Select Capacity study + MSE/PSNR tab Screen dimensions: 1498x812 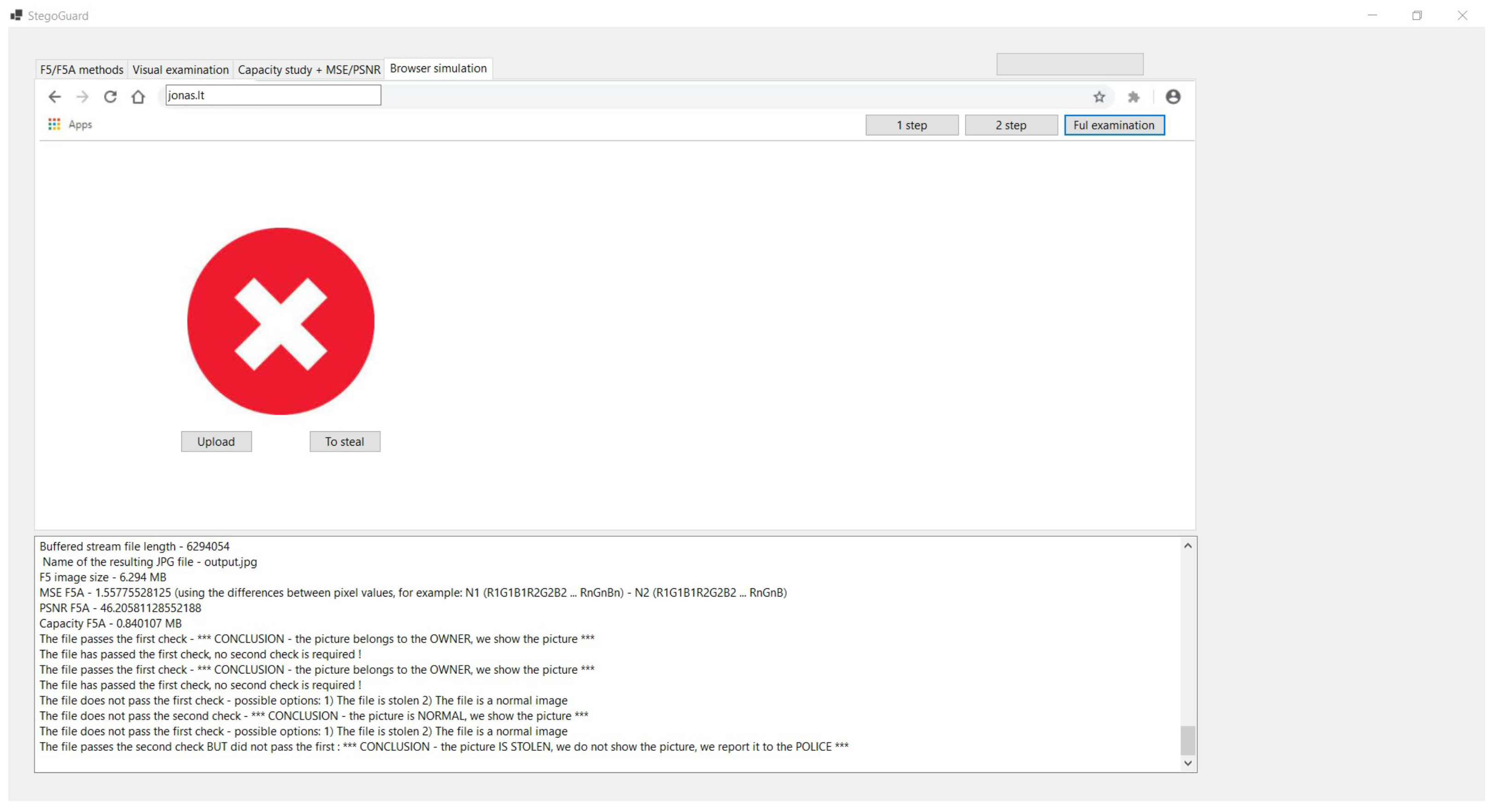click(309, 70)
